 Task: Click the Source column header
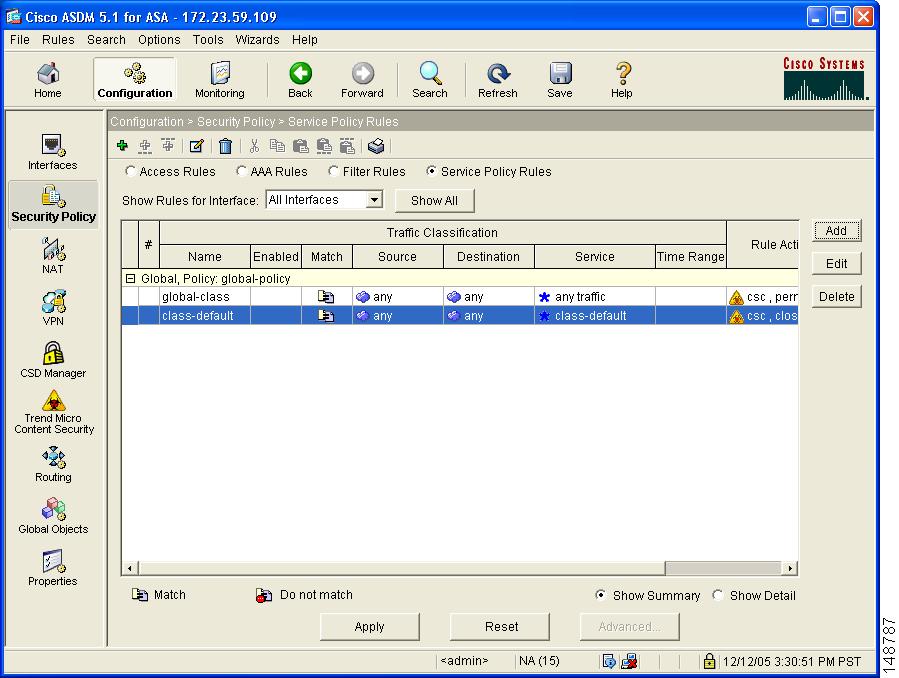click(397, 256)
